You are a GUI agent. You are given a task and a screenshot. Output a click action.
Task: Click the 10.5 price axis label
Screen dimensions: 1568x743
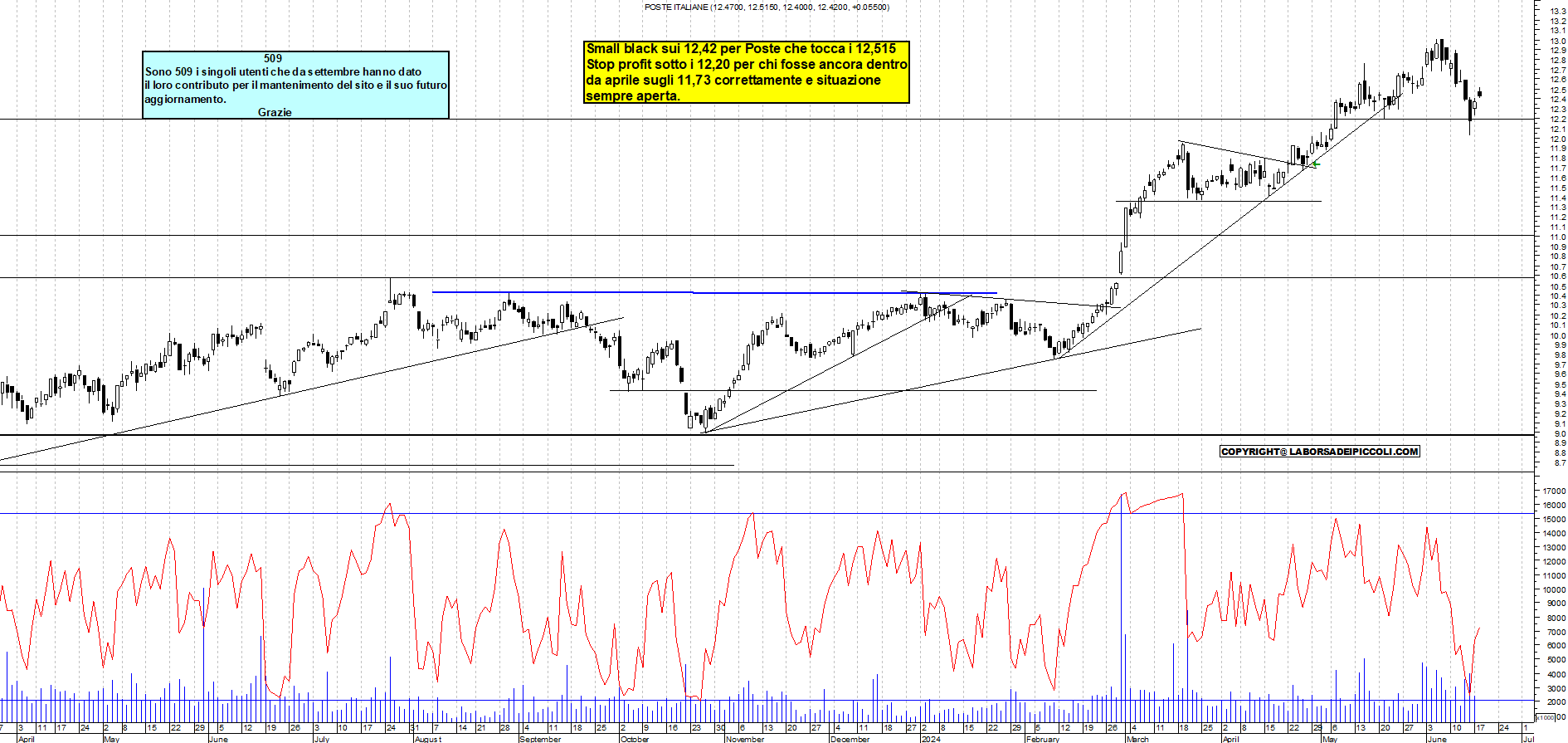pyautogui.click(x=1557, y=286)
